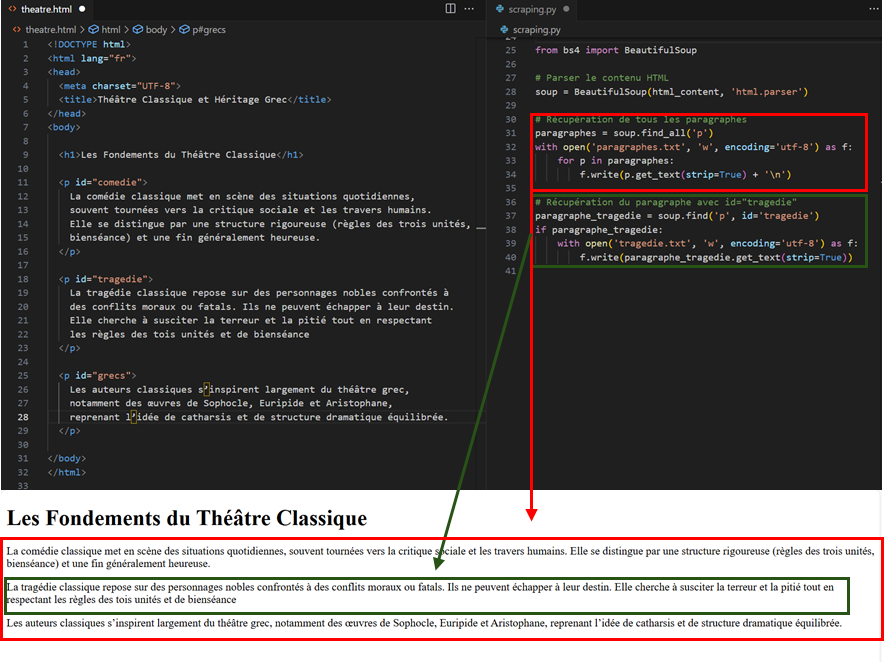Click code line 'La comédie classique met en scène'
884x662 pixels.
242,196
